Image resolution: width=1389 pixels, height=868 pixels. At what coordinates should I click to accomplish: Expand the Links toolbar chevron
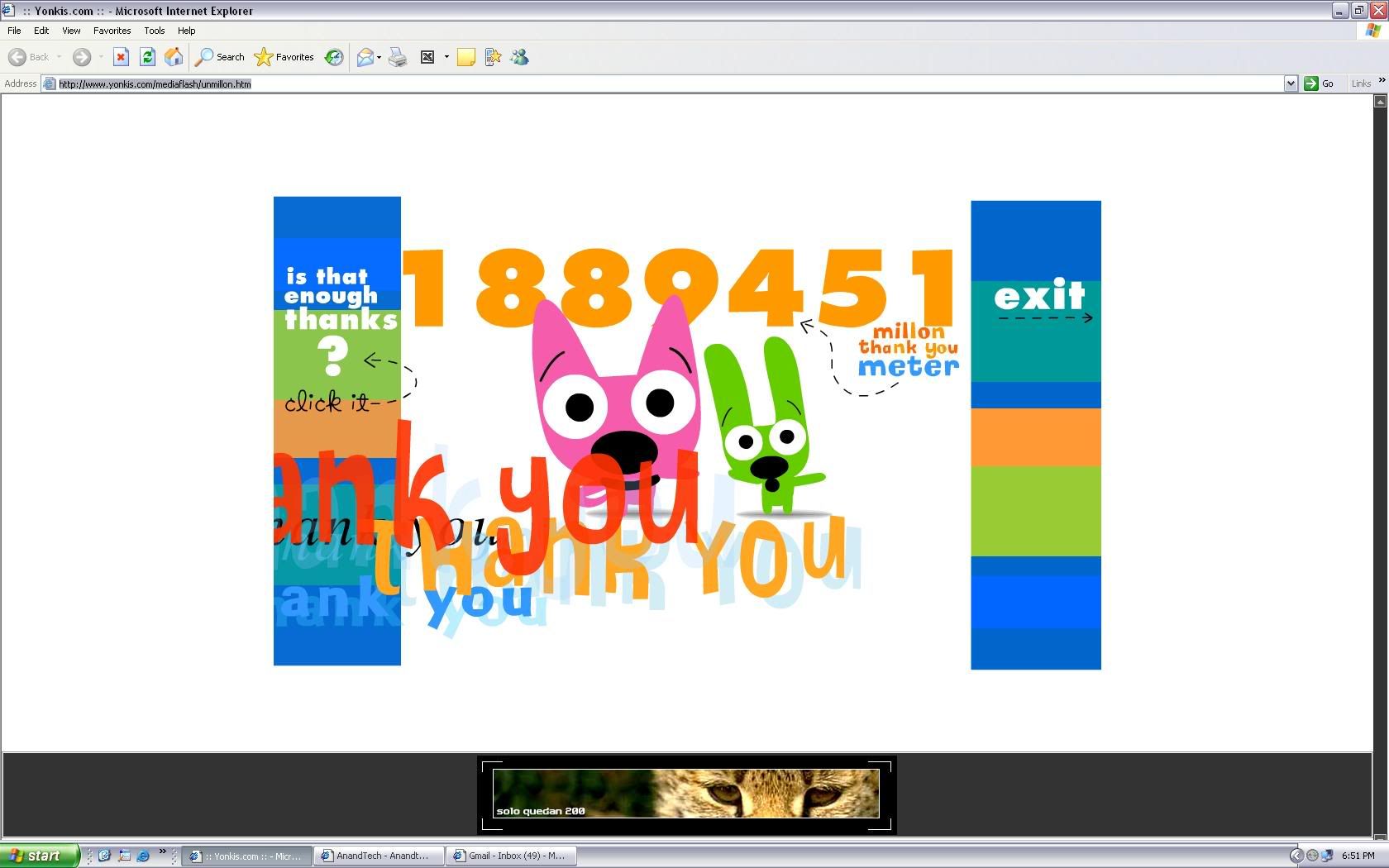(x=1382, y=80)
